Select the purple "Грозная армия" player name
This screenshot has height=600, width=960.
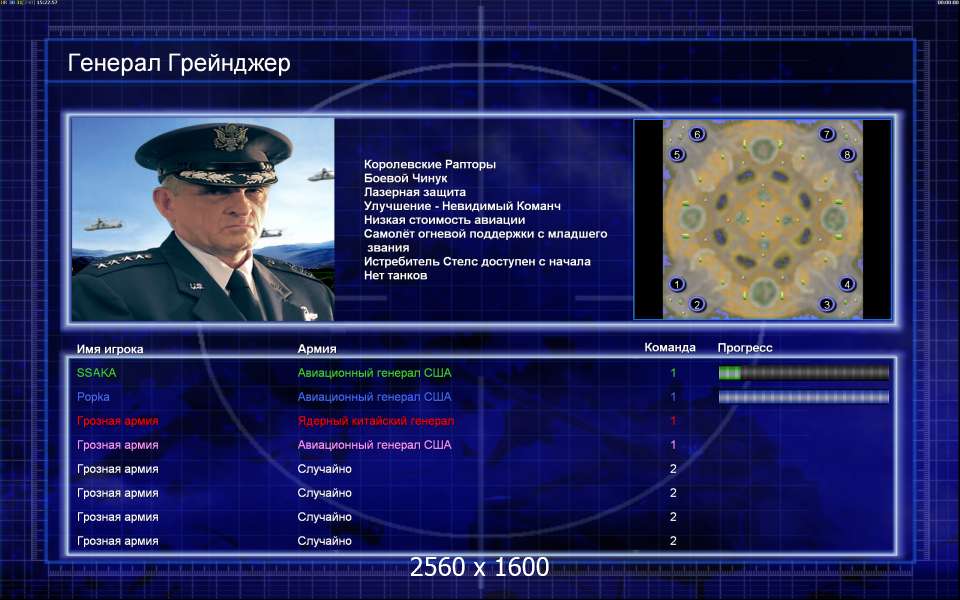118,445
